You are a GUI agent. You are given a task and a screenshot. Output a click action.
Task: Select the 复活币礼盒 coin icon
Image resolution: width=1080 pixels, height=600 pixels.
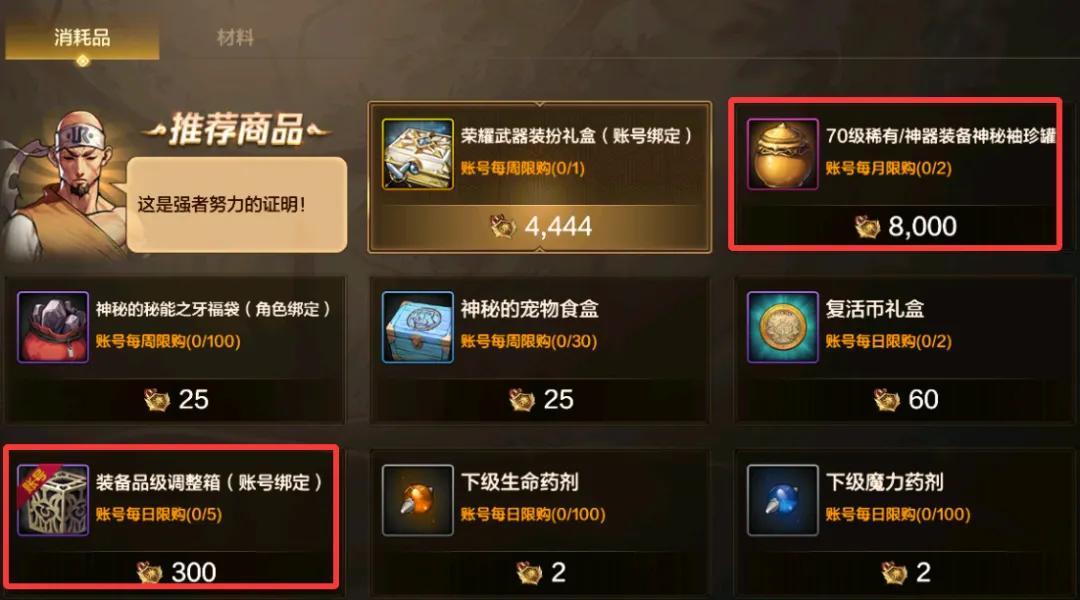782,327
